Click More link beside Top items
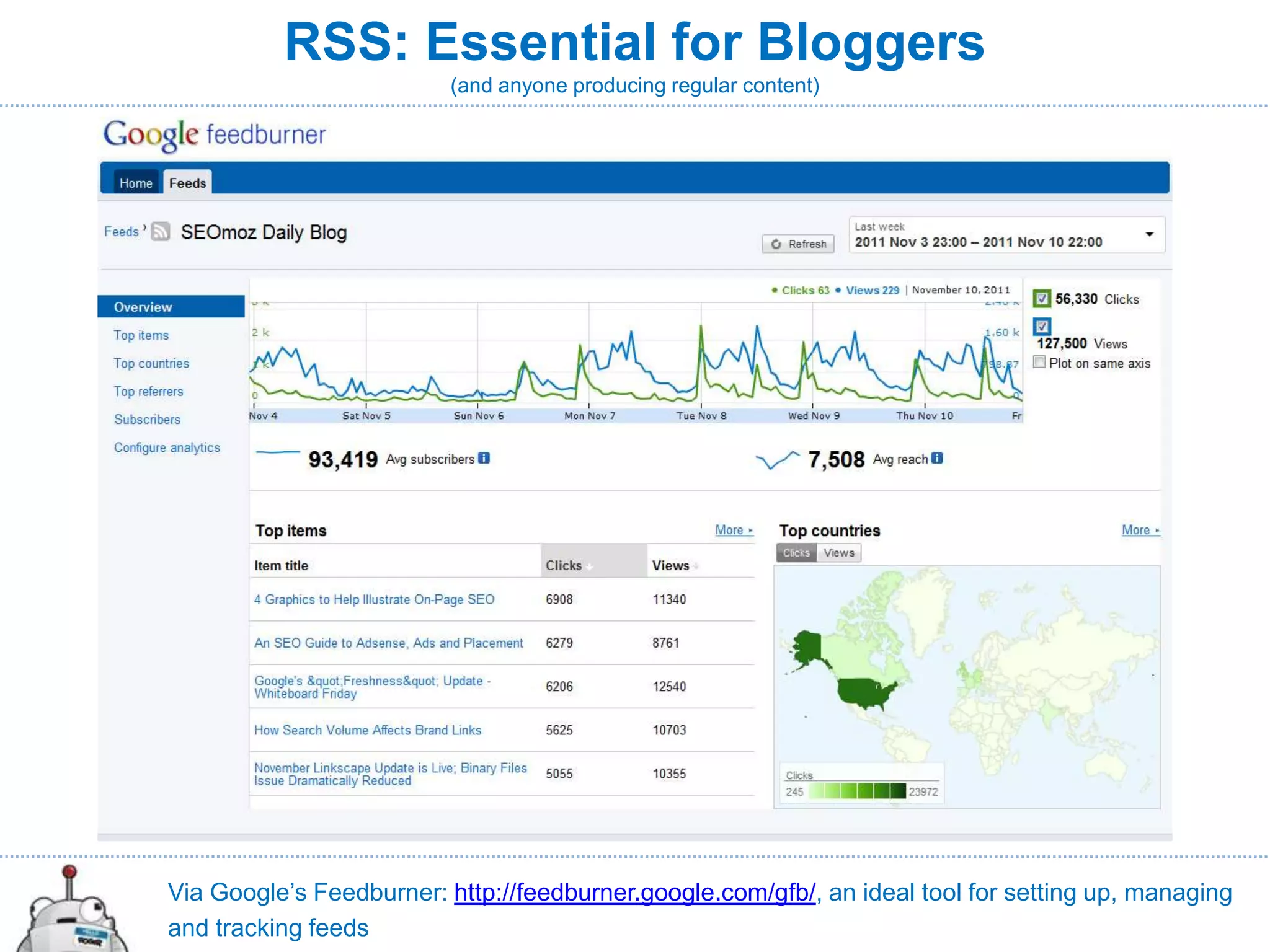 click(x=734, y=530)
